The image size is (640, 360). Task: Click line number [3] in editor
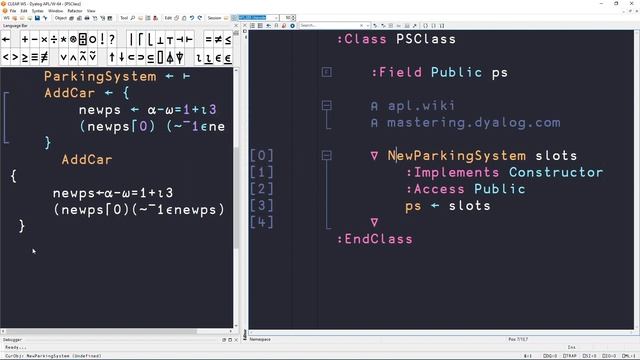pos(262,205)
